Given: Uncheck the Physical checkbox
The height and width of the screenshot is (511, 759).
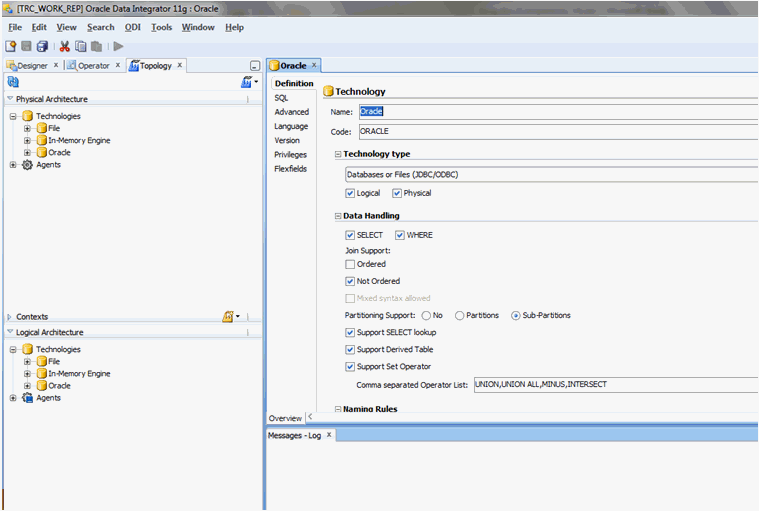Looking at the screenshot, I should click(x=397, y=193).
